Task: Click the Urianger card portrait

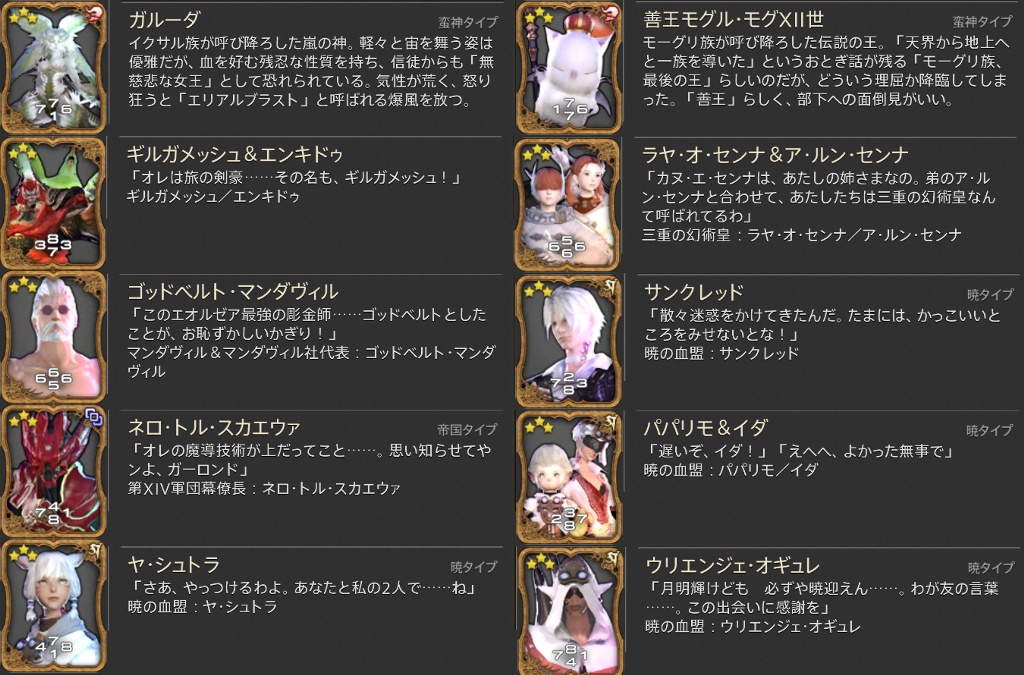Action: click(569, 612)
